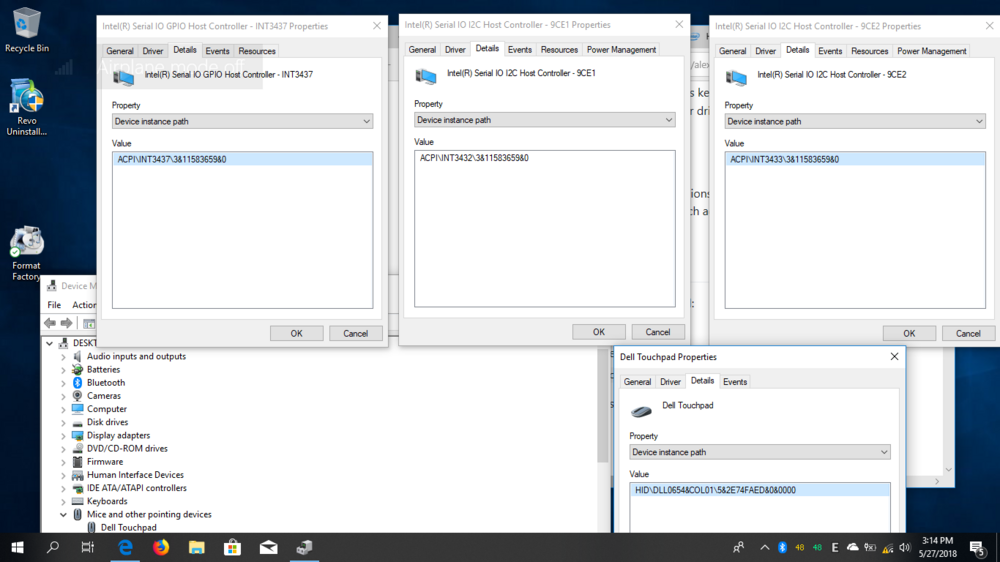Open Resources tab in INT3437 dialog
The width and height of the screenshot is (1000, 562).
point(256,51)
